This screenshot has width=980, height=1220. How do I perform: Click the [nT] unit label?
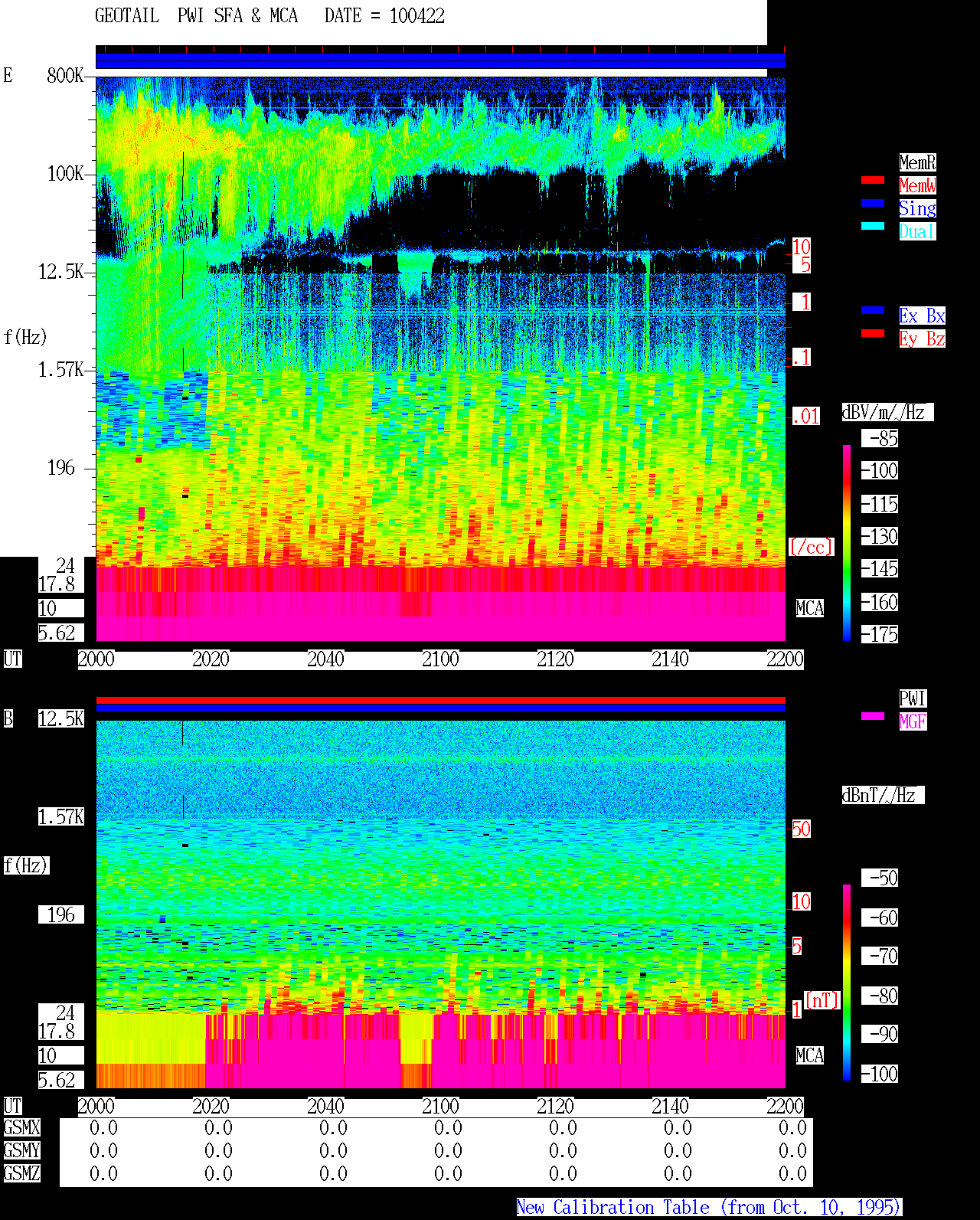point(823,999)
